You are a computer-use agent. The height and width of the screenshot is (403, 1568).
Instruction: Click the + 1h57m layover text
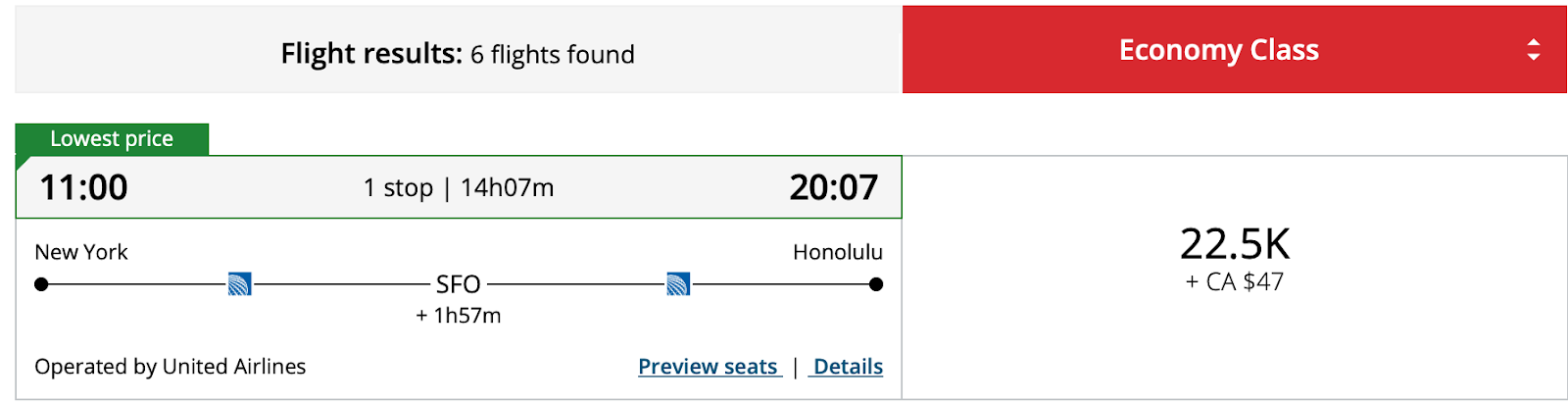pos(458,316)
